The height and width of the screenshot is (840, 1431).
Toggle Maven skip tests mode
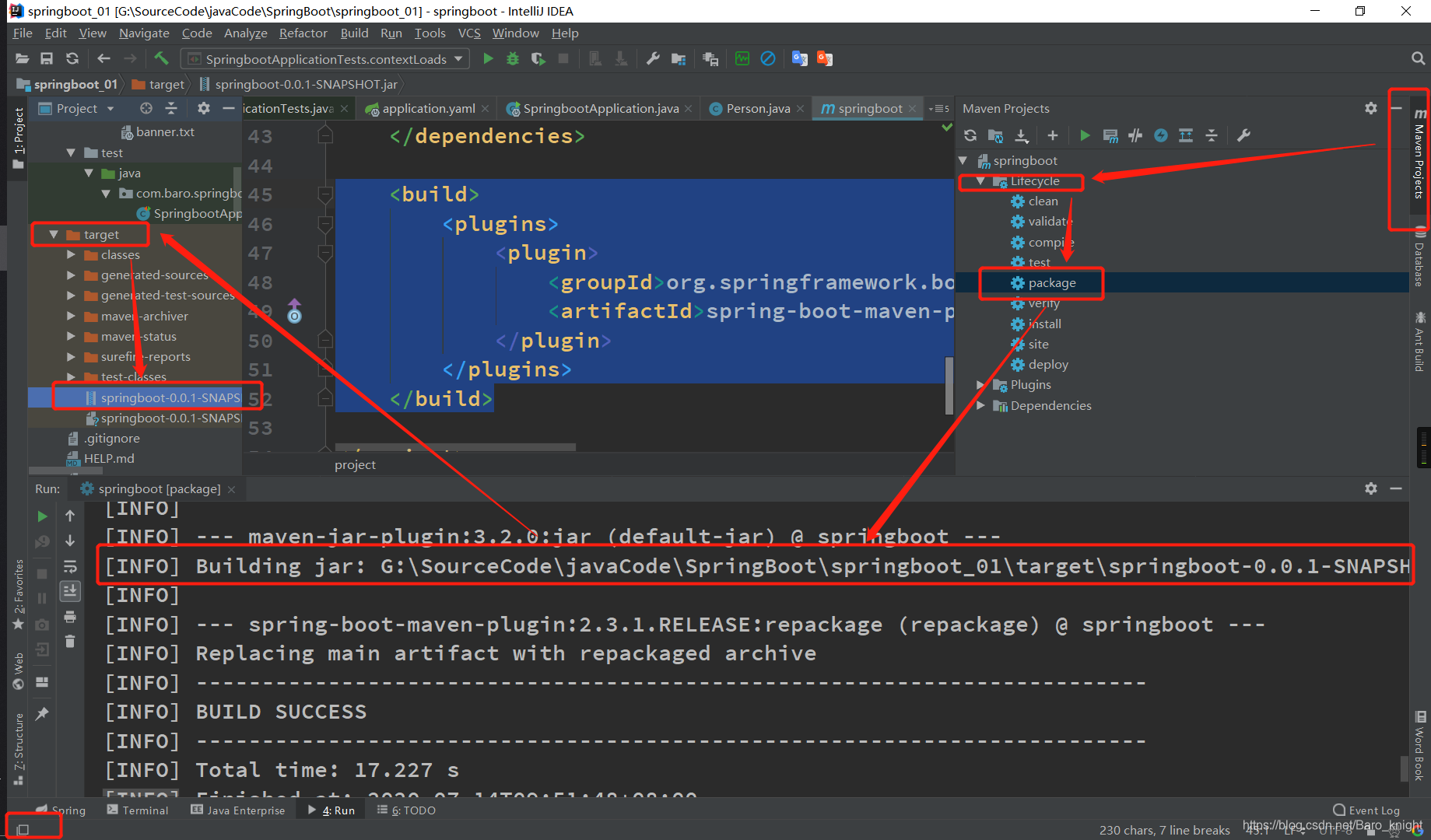[x=1161, y=135]
